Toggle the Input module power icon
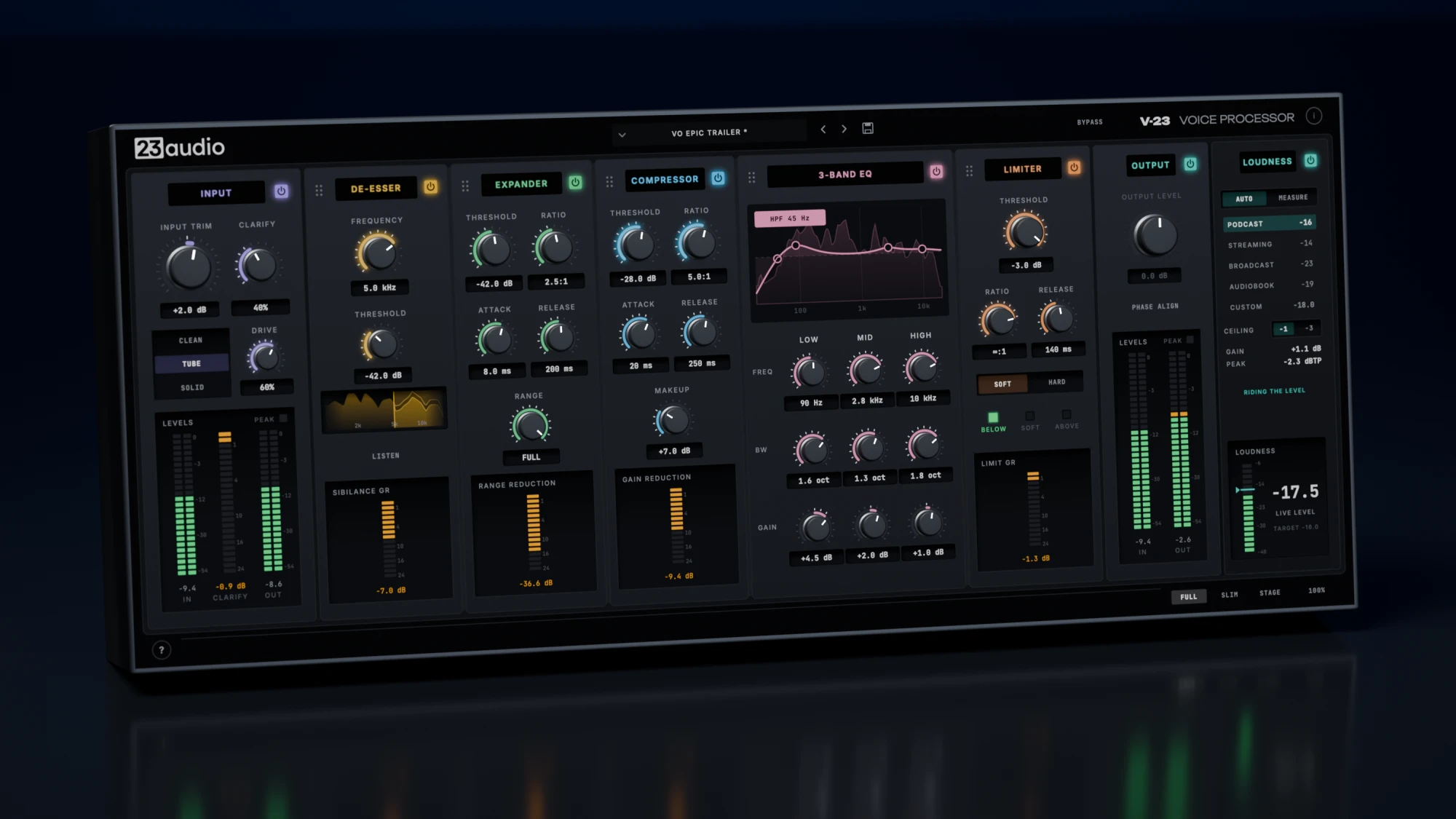This screenshot has width=1456, height=819. point(281,191)
